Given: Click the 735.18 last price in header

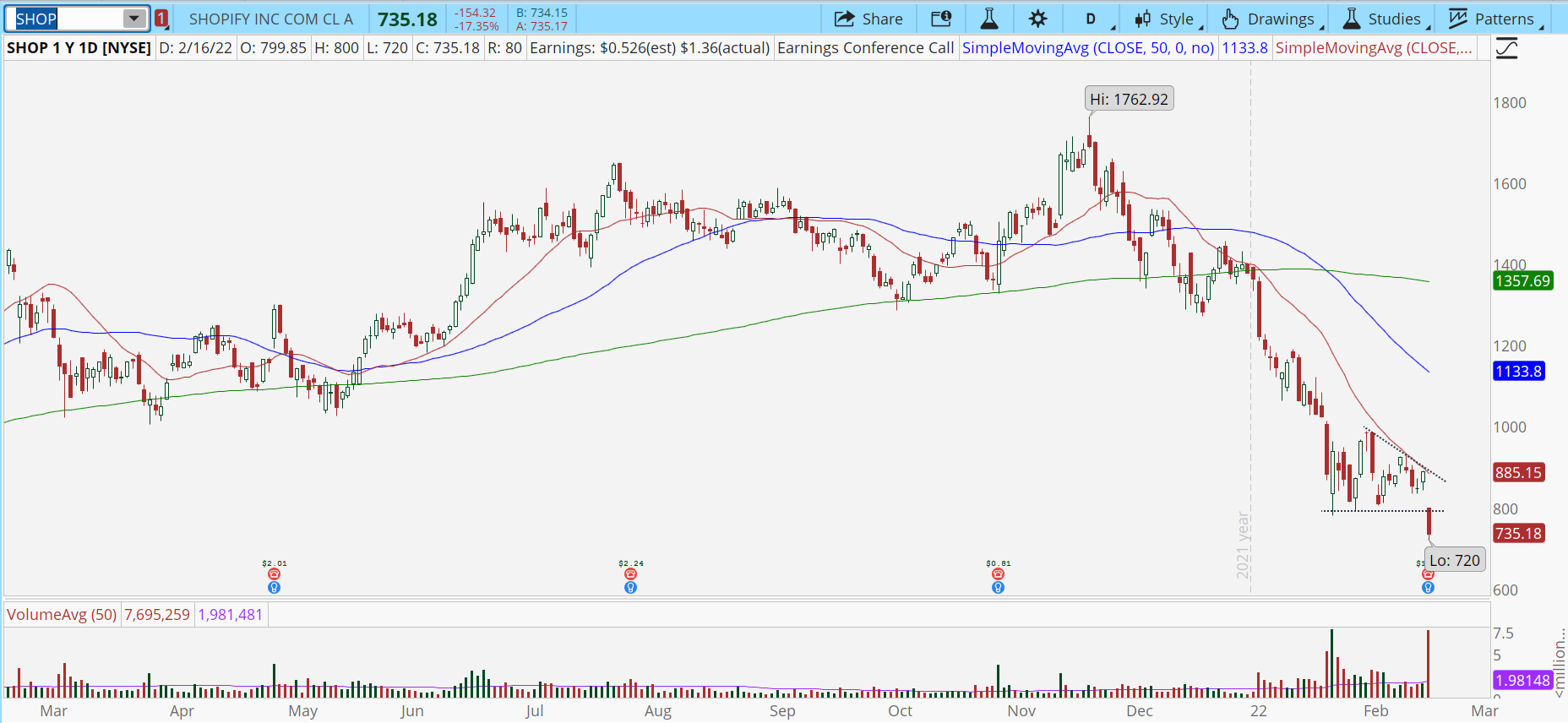Looking at the screenshot, I should click(x=407, y=19).
